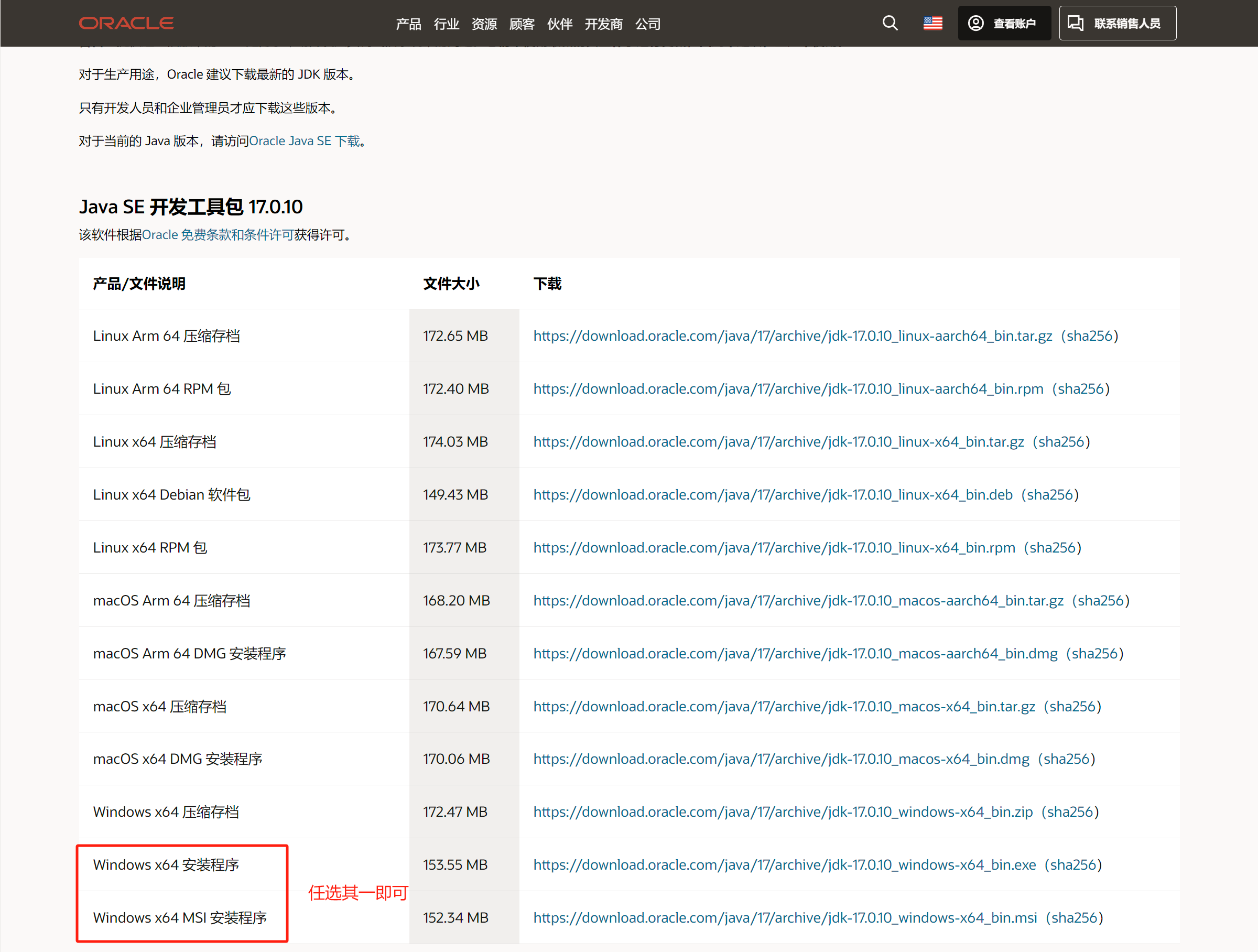Open the 行业 menu
Viewport: 1258px width, 952px height.
tap(446, 24)
